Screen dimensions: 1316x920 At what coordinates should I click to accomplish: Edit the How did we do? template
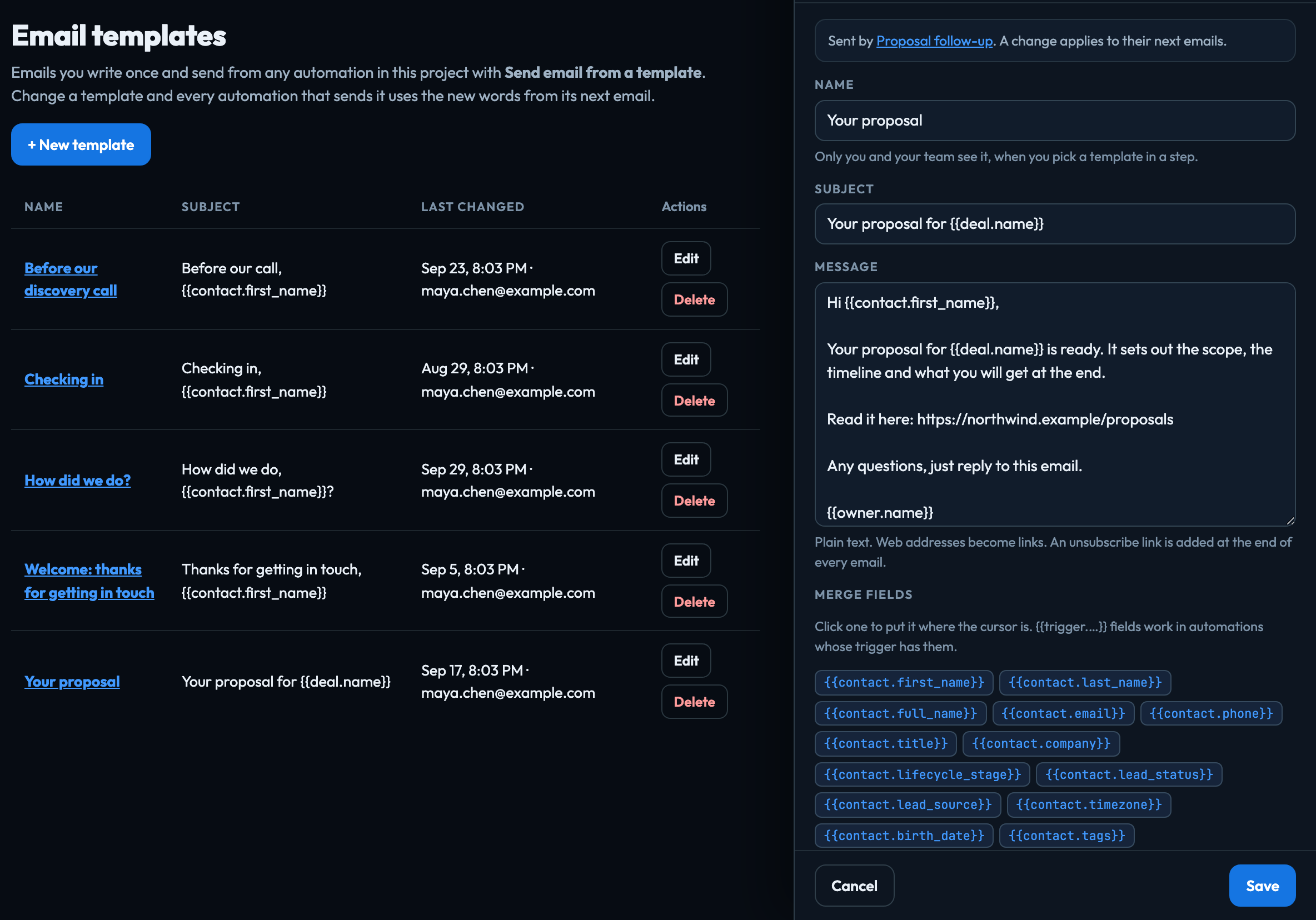686,459
